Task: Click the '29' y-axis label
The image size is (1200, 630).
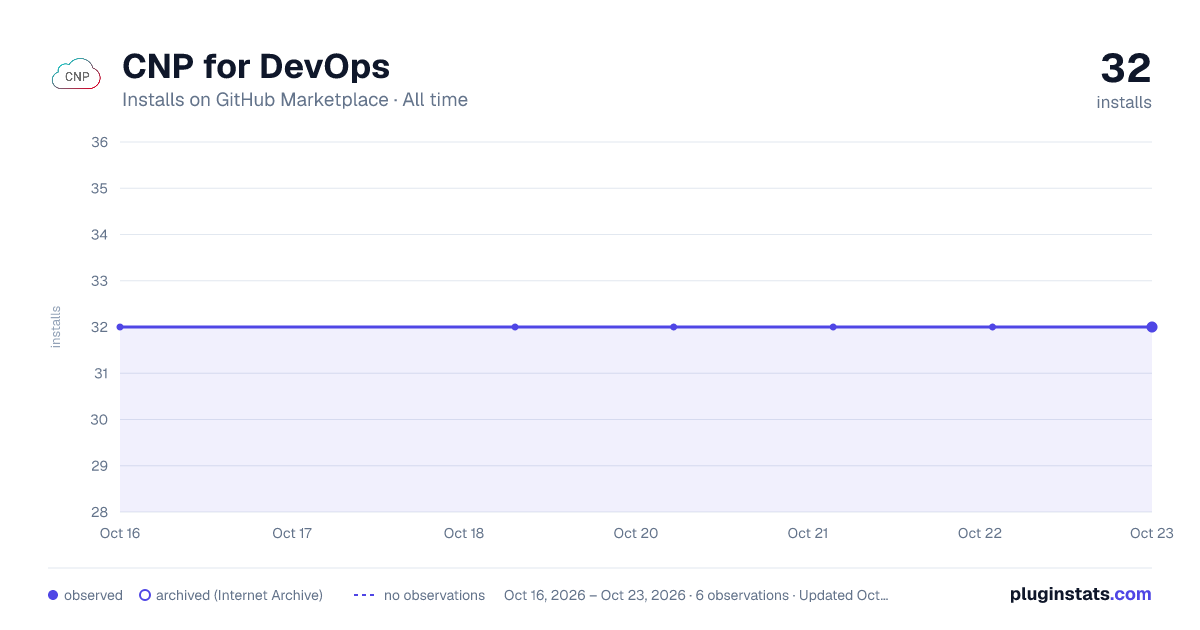Action: point(100,466)
